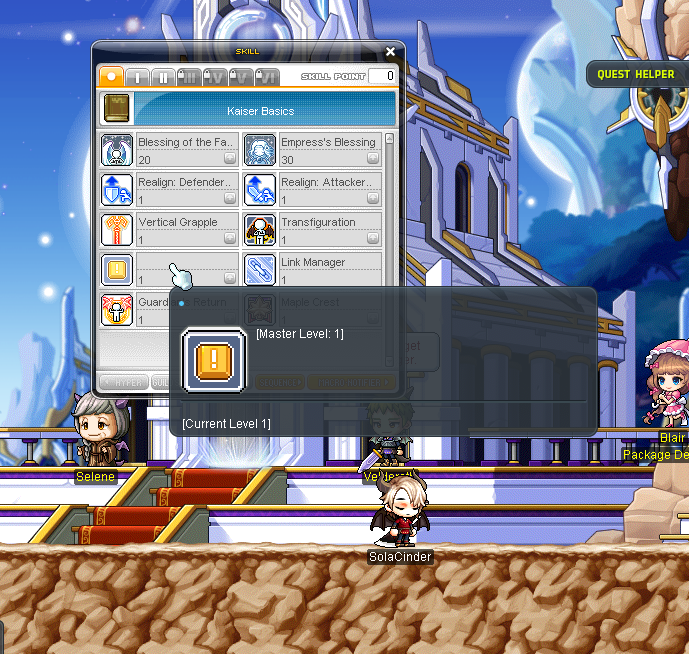Select the locked V skill tab
The height and width of the screenshot is (654, 689).
[x=241, y=77]
